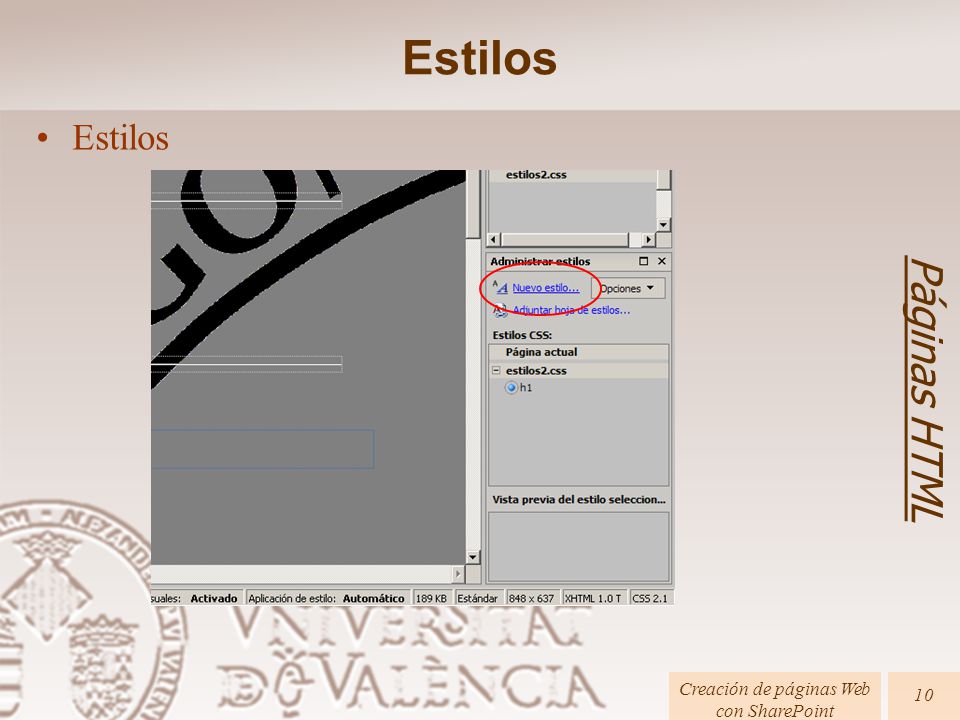Click editor horizontal scroll right arrow
The width and height of the screenshot is (960, 720).
point(458,574)
